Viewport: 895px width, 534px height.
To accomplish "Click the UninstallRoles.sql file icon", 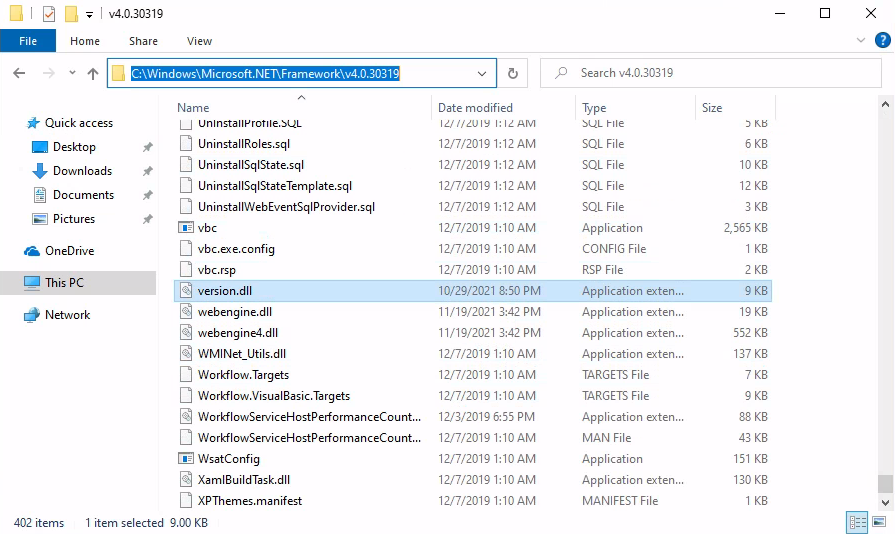I will [186, 144].
